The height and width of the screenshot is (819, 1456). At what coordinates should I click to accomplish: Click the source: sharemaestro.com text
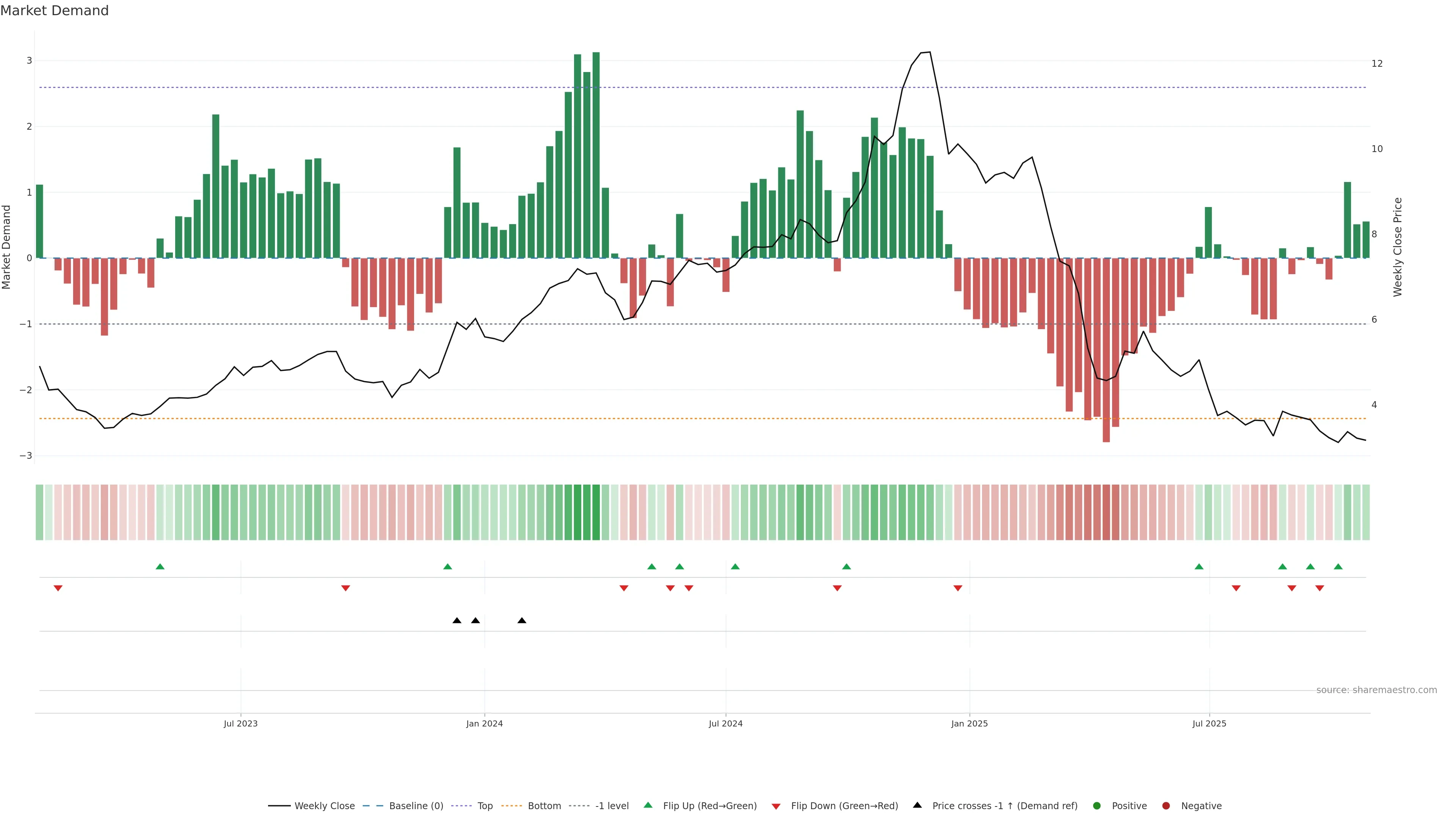pyautogui.click(x=1376, y=690)
